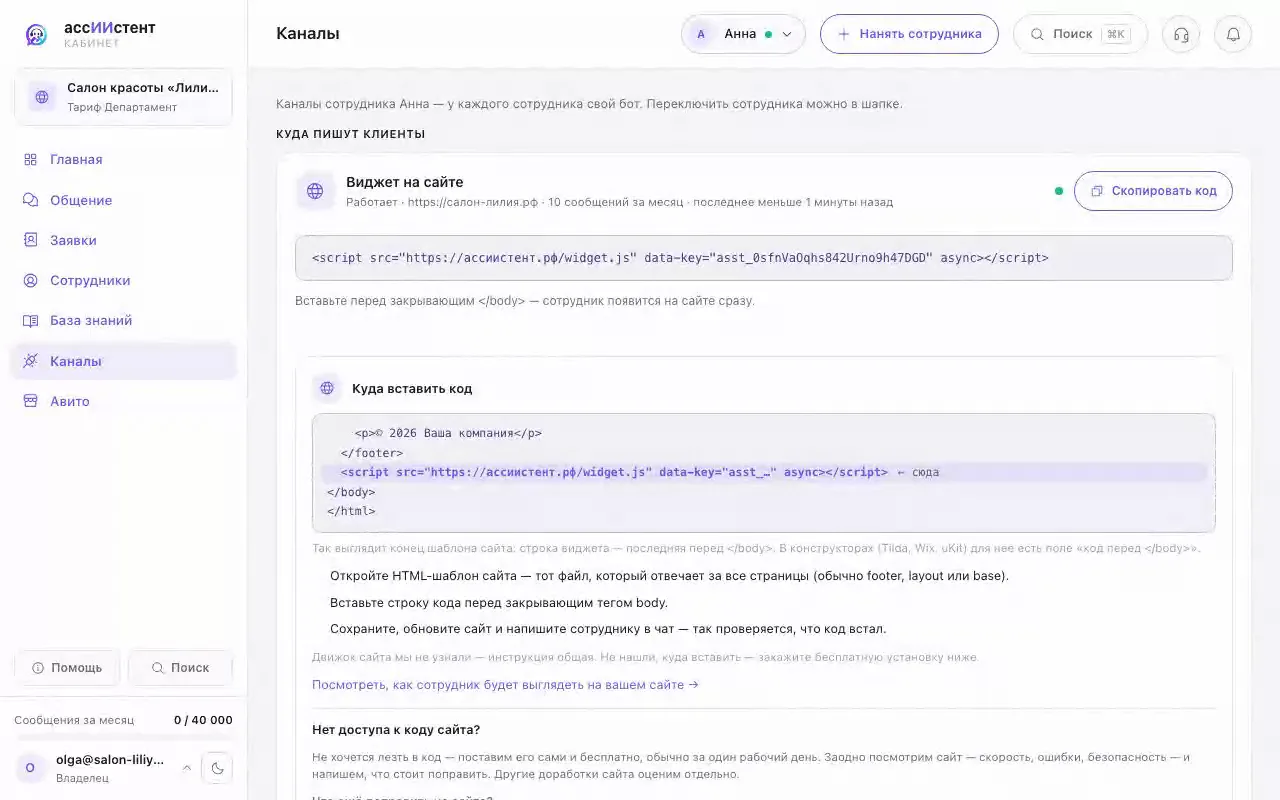This screenshot has width=1280, height=800.
Task: Click the headset support icon
Action: click(x=1181, y=34)
